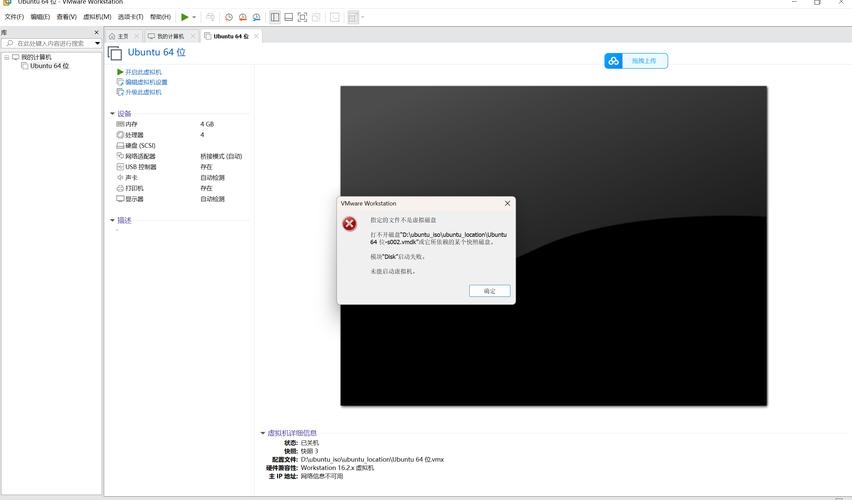The width and height of the screenshot is (852, 500).
Task: Take a snapshot using the clock icon
Action: [x=229, y=17]
